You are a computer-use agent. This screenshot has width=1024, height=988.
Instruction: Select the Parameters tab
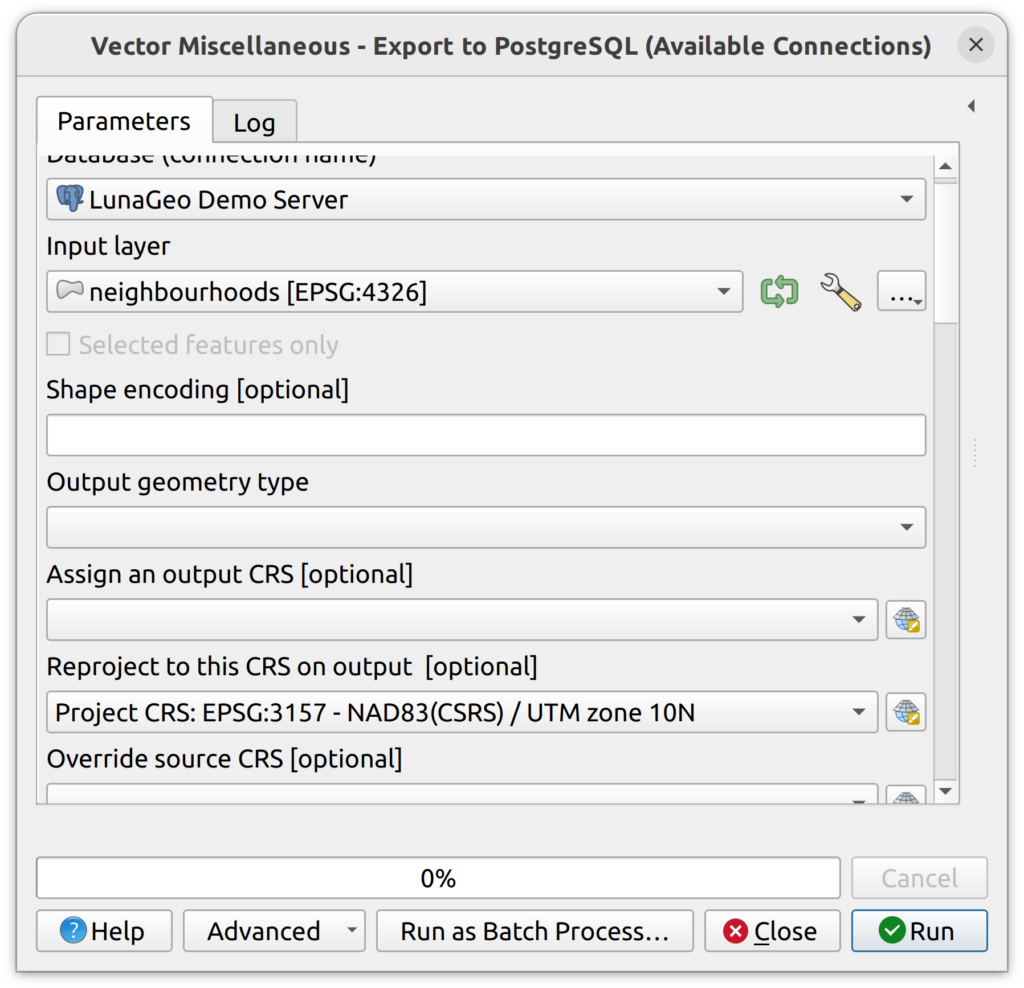pos(123,121)
